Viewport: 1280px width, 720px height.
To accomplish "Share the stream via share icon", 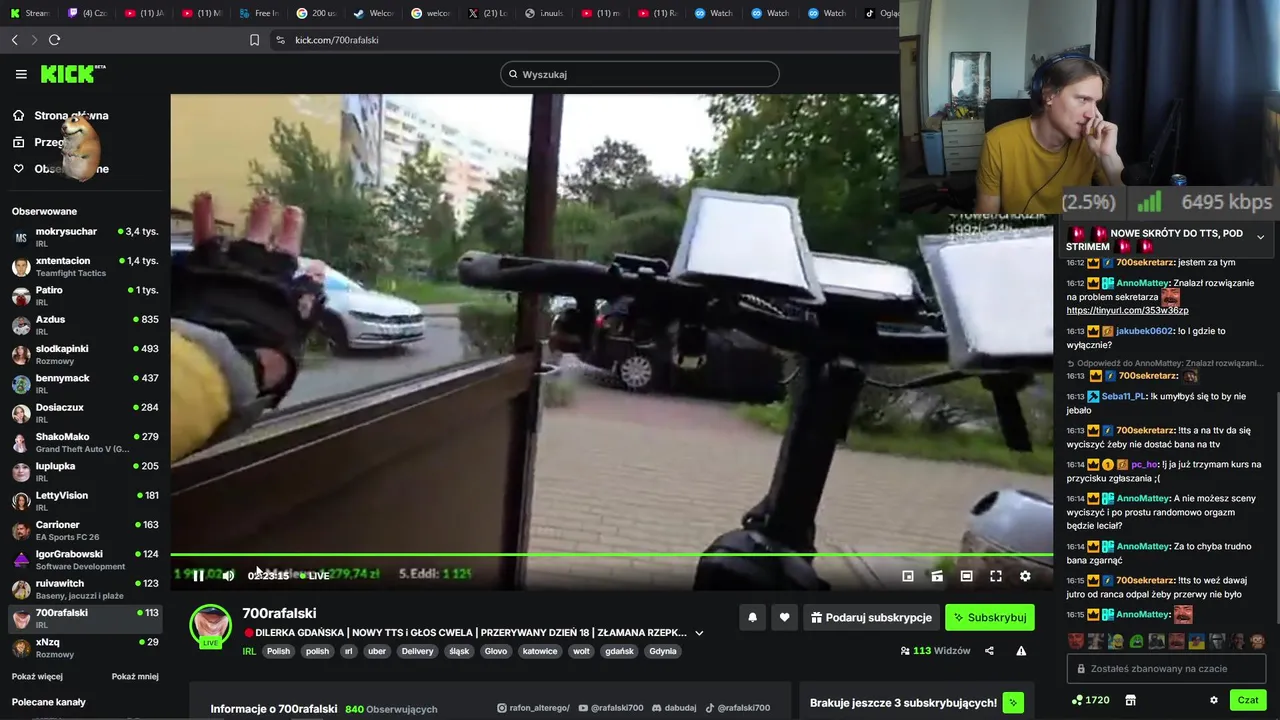I will pyautogui.click(x=989, y=651).
